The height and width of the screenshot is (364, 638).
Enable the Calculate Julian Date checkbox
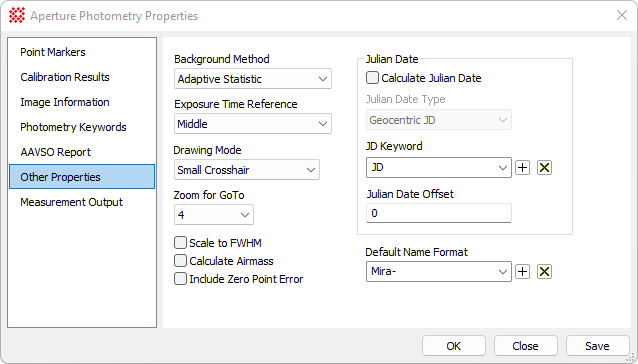coord(372,78)
